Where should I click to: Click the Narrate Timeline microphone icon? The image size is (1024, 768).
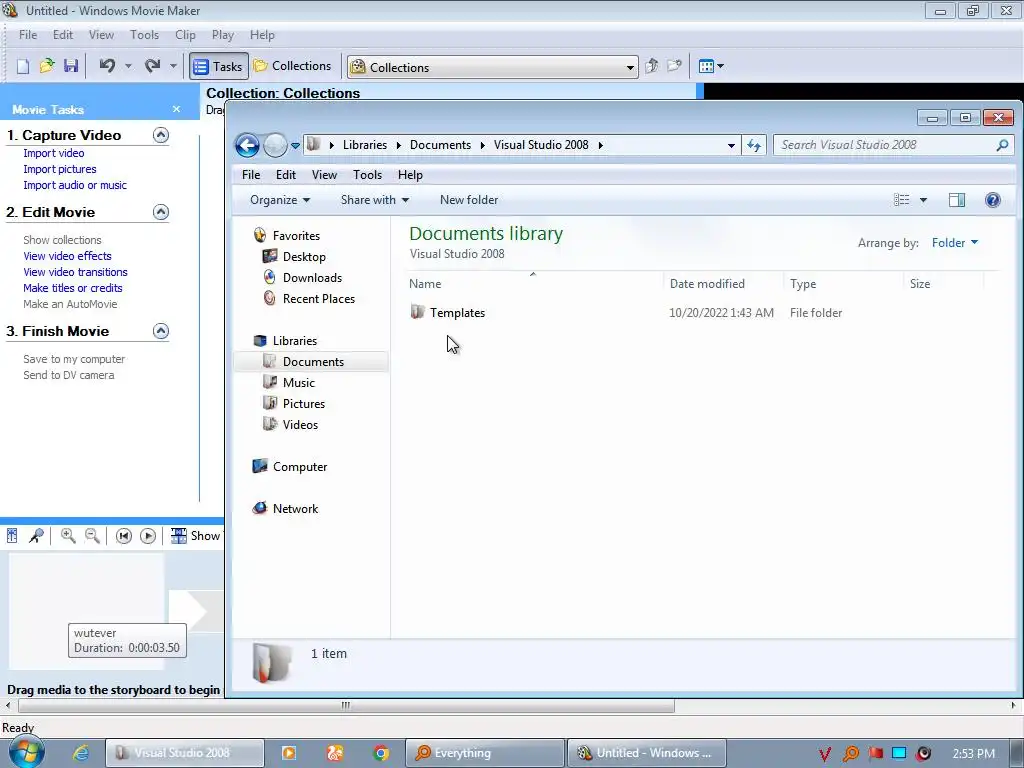coord(36,536)
